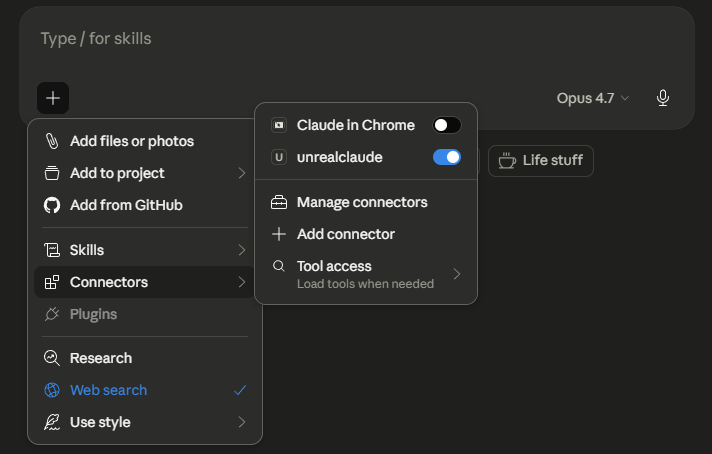Expand the Add to project submenu arrow

[x=242, y=173]
